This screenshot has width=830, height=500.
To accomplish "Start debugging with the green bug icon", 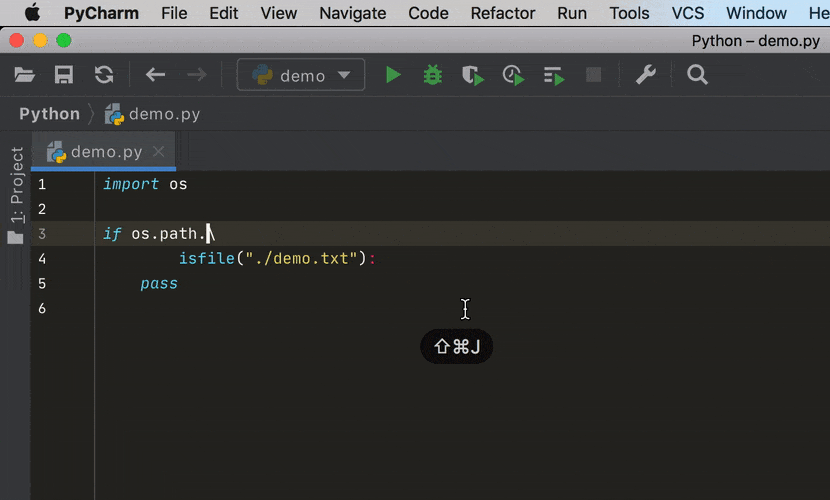I will point(432,75).
